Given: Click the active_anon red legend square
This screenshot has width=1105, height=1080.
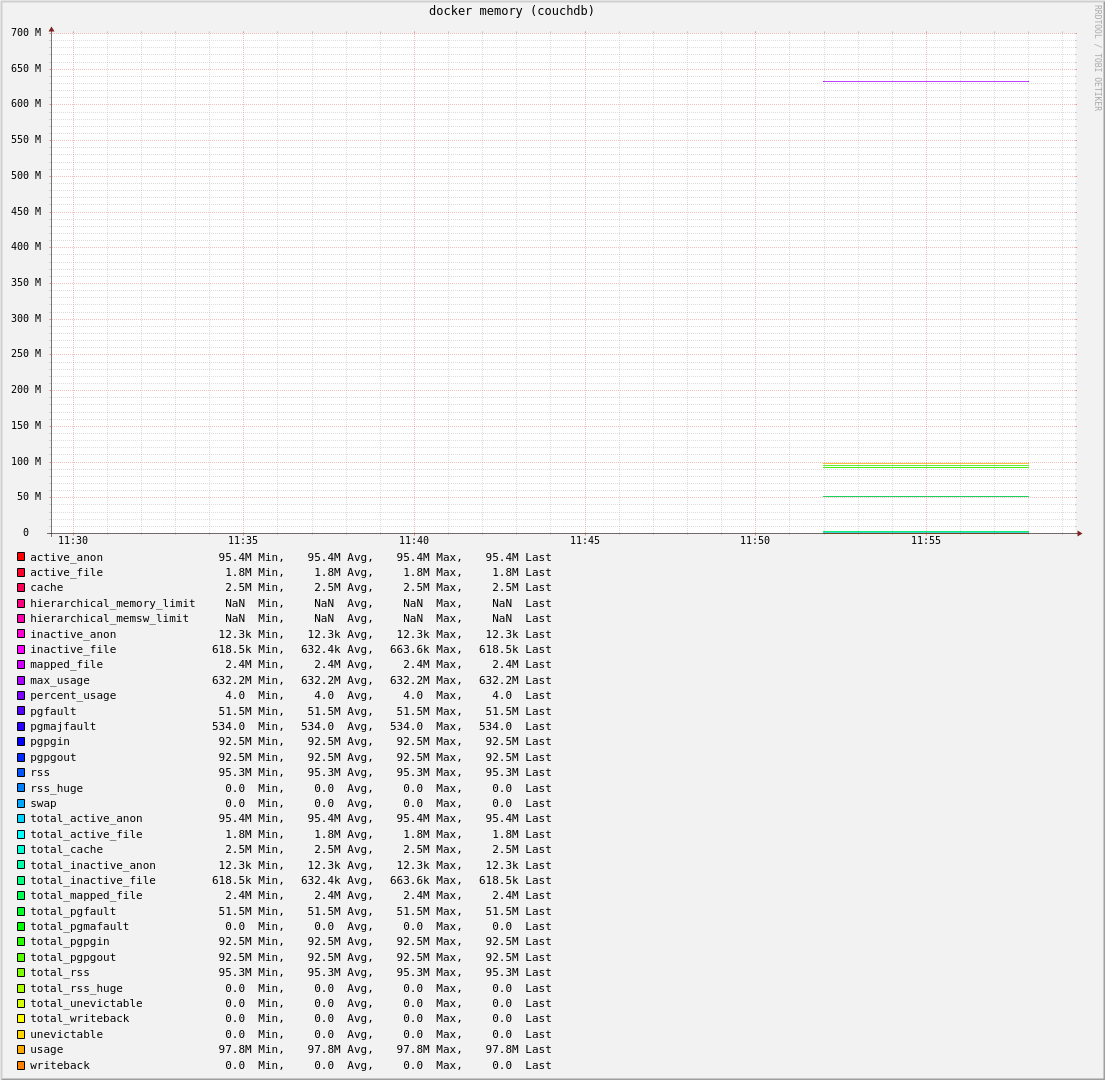Looking at the screenshot, I should coord(21,556).
